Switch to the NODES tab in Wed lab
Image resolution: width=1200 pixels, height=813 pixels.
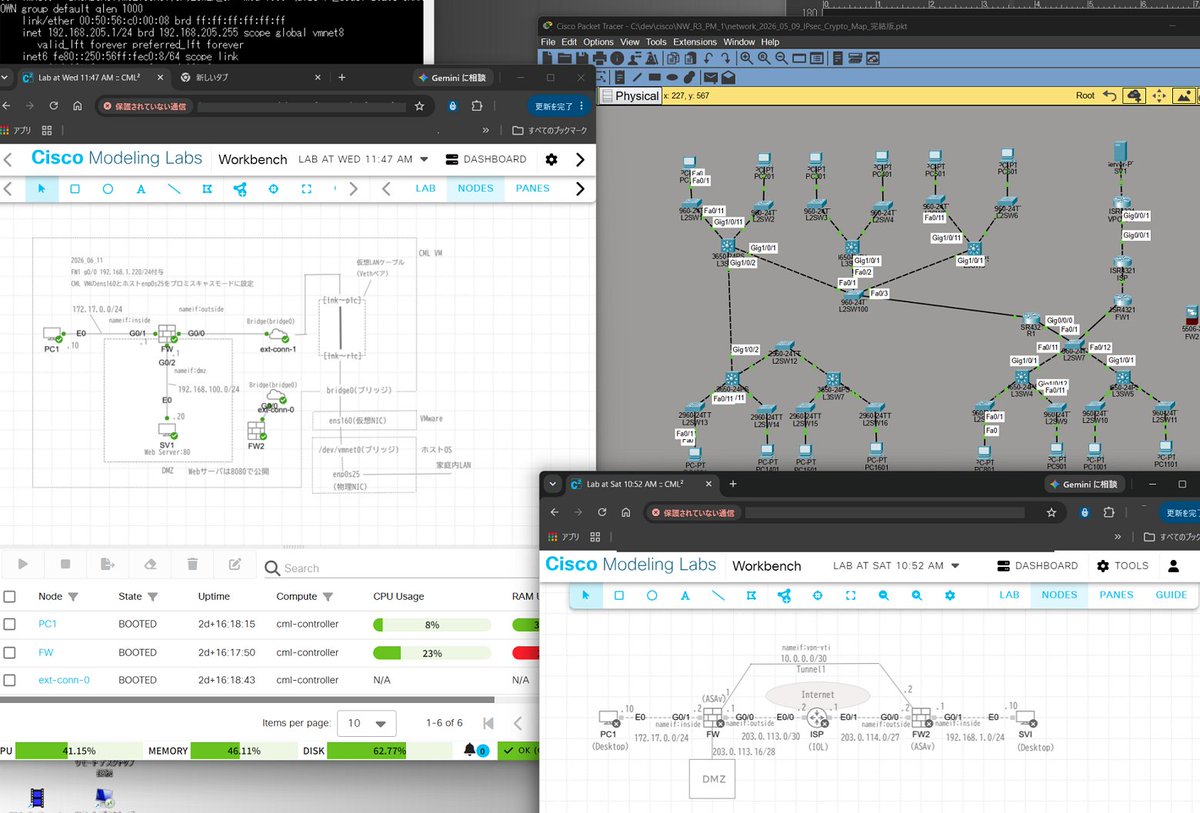pyautogui.click(x=476, y=188)
